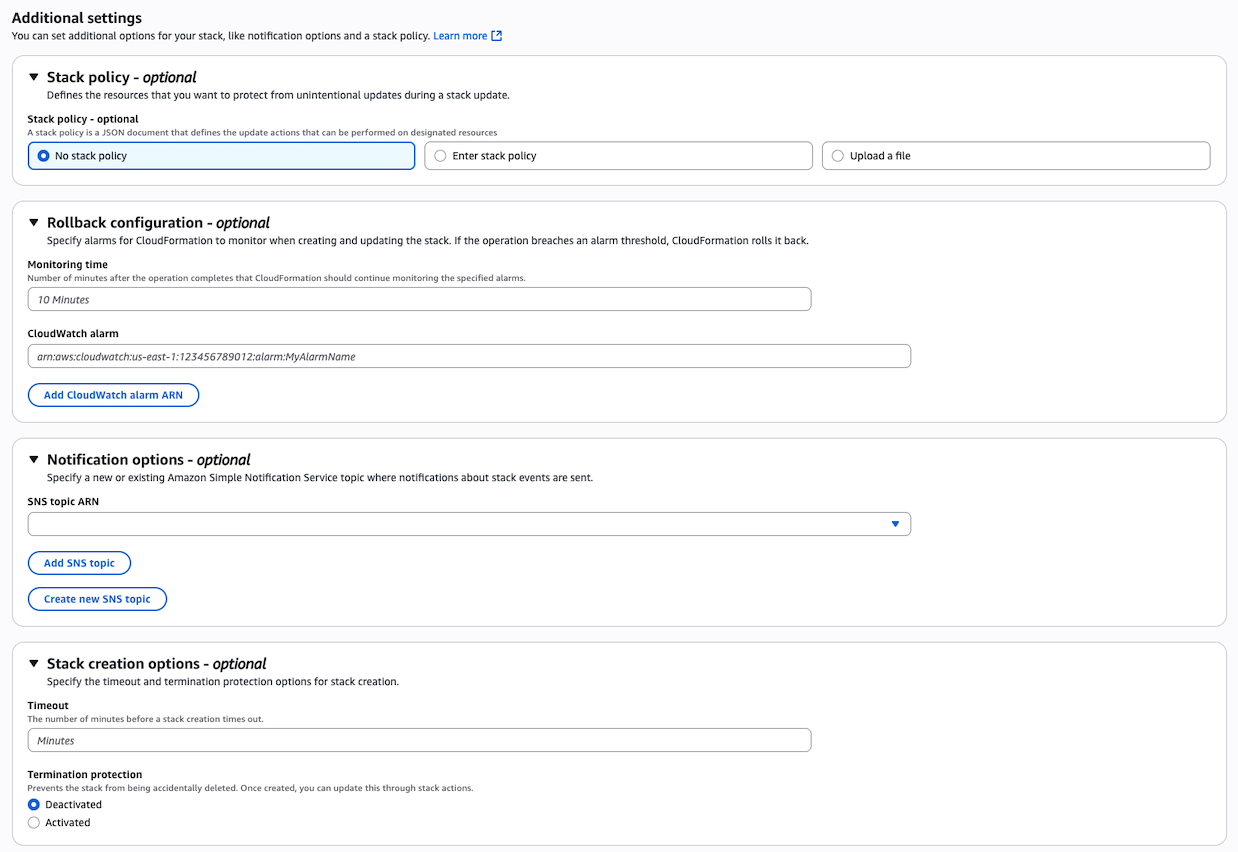The image size is (1238, 852).
Task: Keep termination protection Deactivated
Action: coord(32,804)
